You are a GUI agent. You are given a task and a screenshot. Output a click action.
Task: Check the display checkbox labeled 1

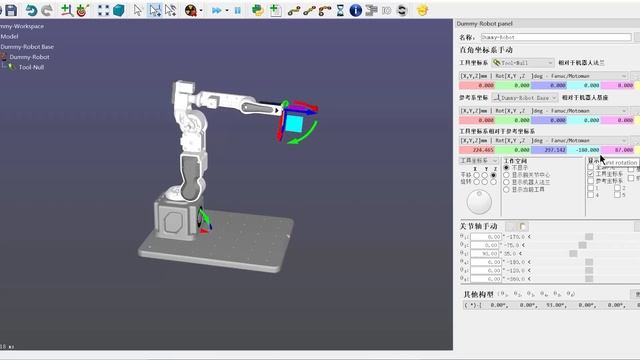click(591, 188)
